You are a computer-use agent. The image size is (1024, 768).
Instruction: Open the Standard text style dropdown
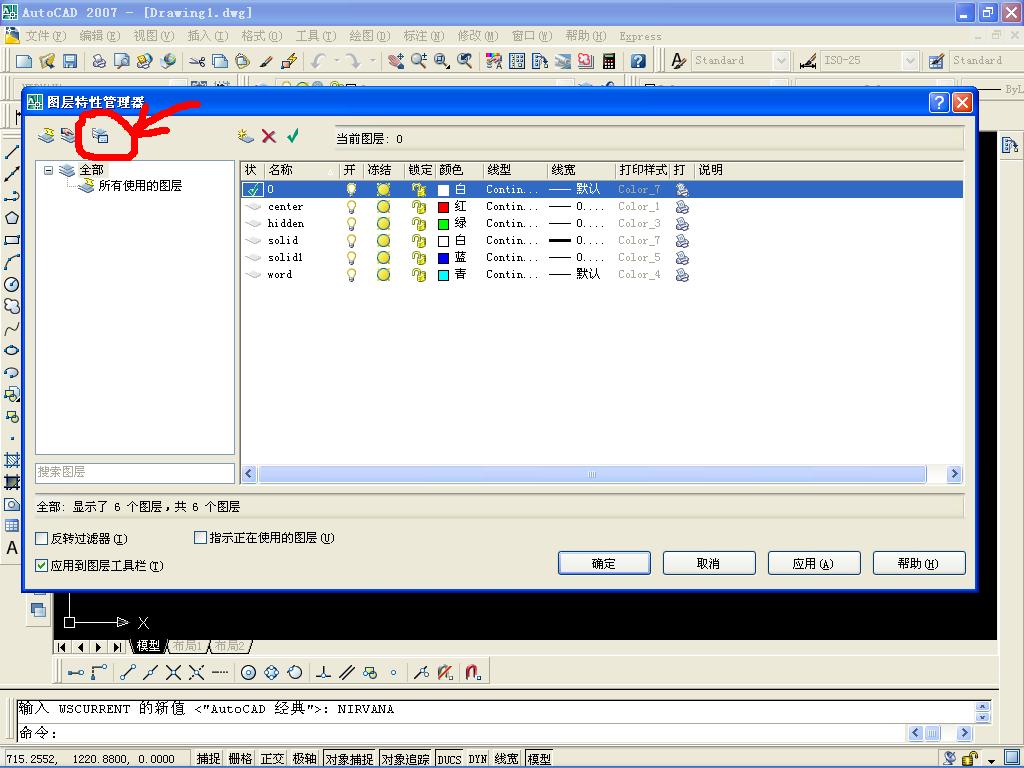pos(781,61)
